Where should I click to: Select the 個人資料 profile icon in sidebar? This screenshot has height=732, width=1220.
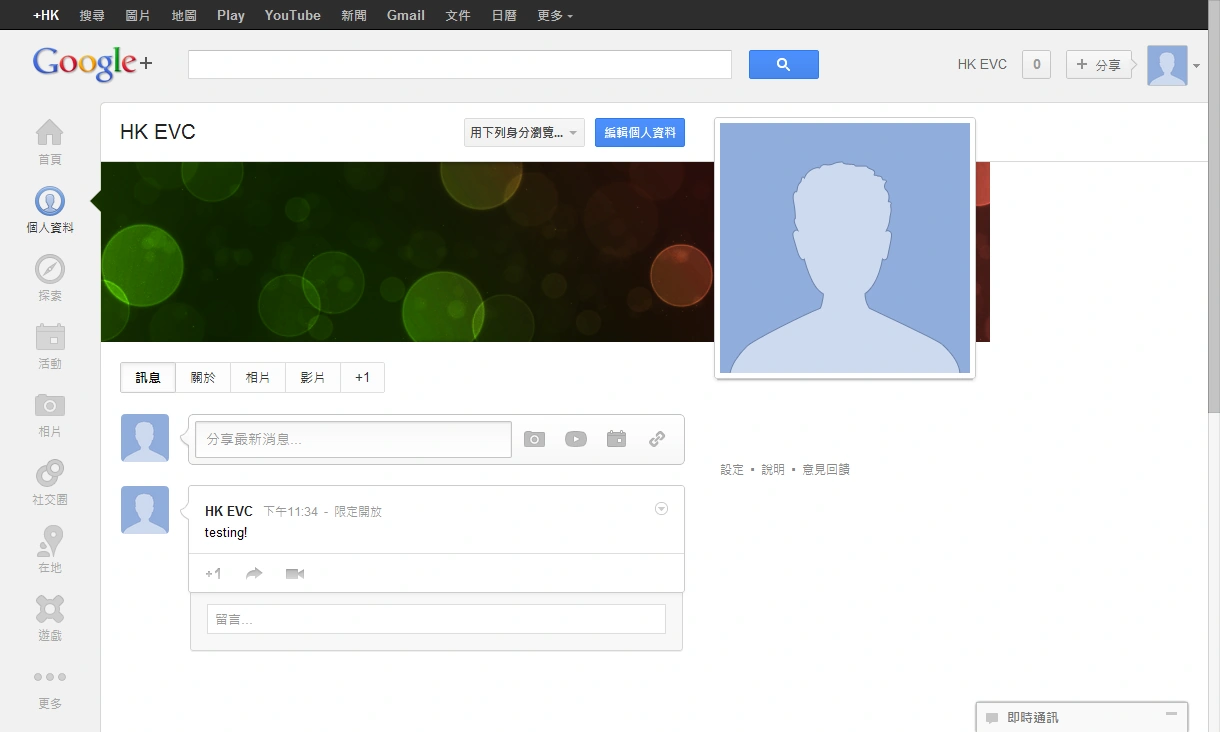49,201
